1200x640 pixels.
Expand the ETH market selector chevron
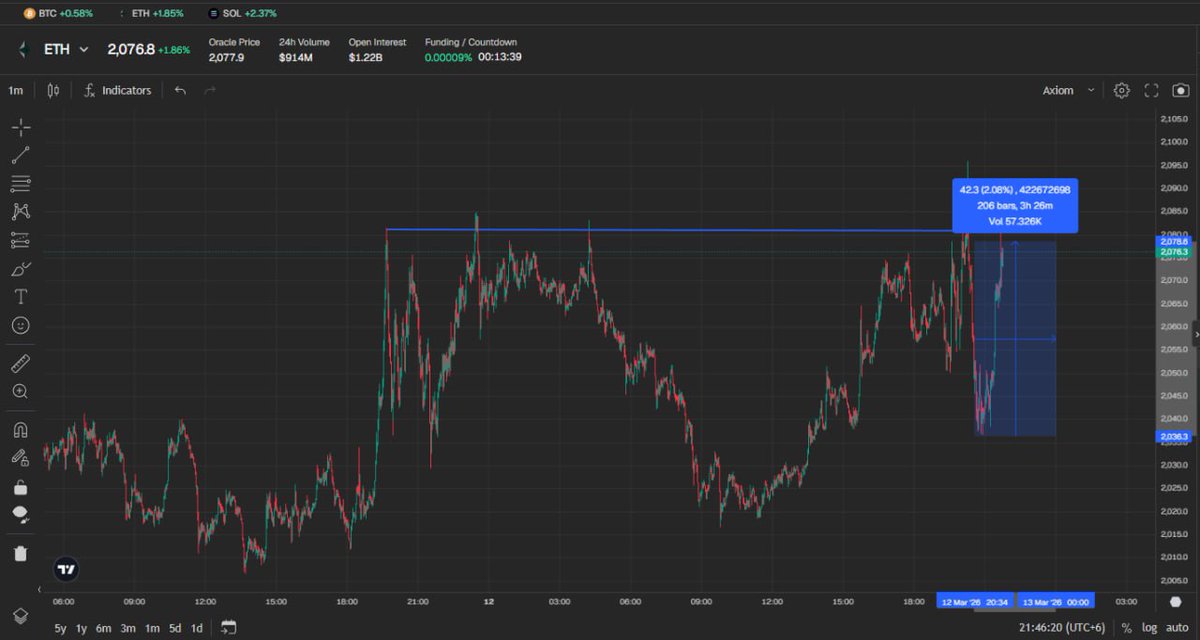click(x=84, y=49)
